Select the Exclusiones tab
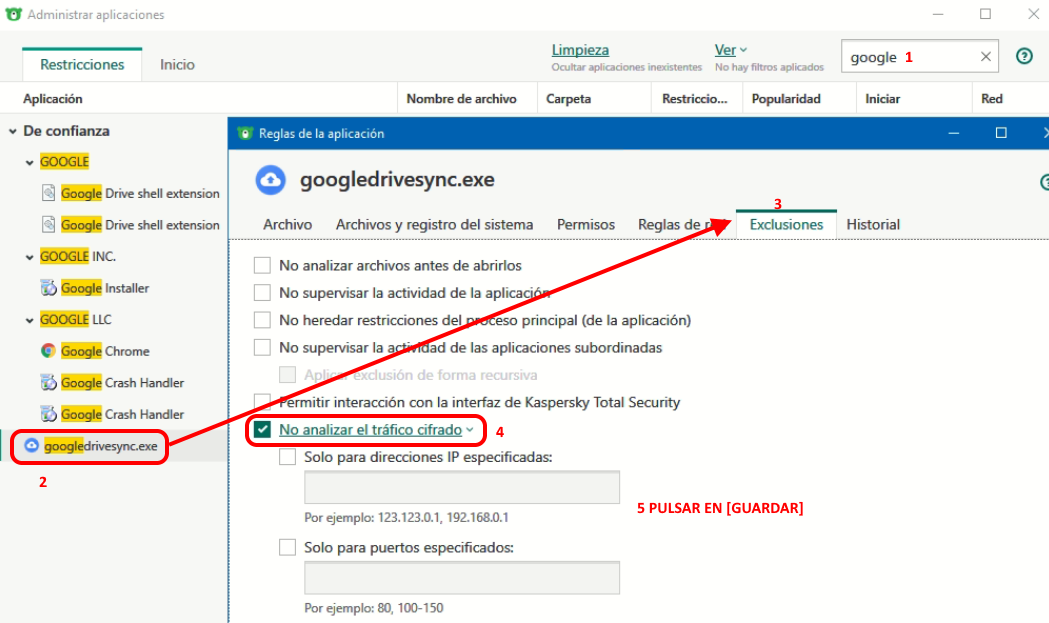This screenshot has height=623, width=1049. pos(786,224)
